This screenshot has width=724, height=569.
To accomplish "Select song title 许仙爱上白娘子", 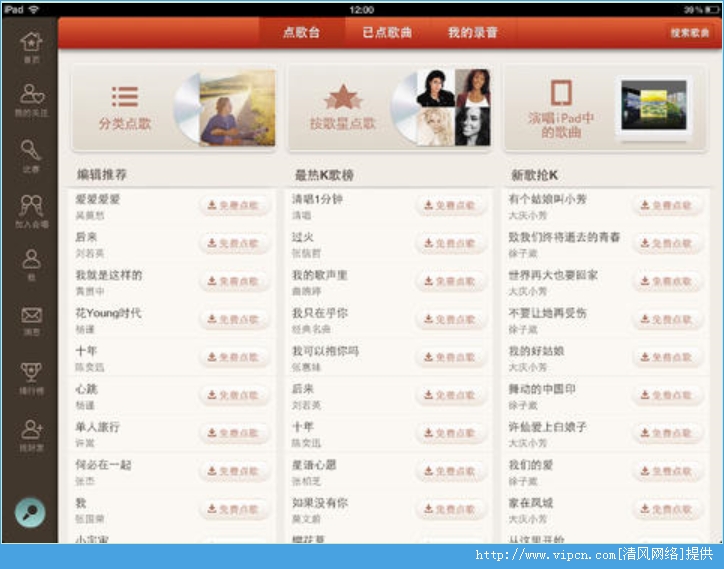I will pyautogui.click(x=548, y=427).
